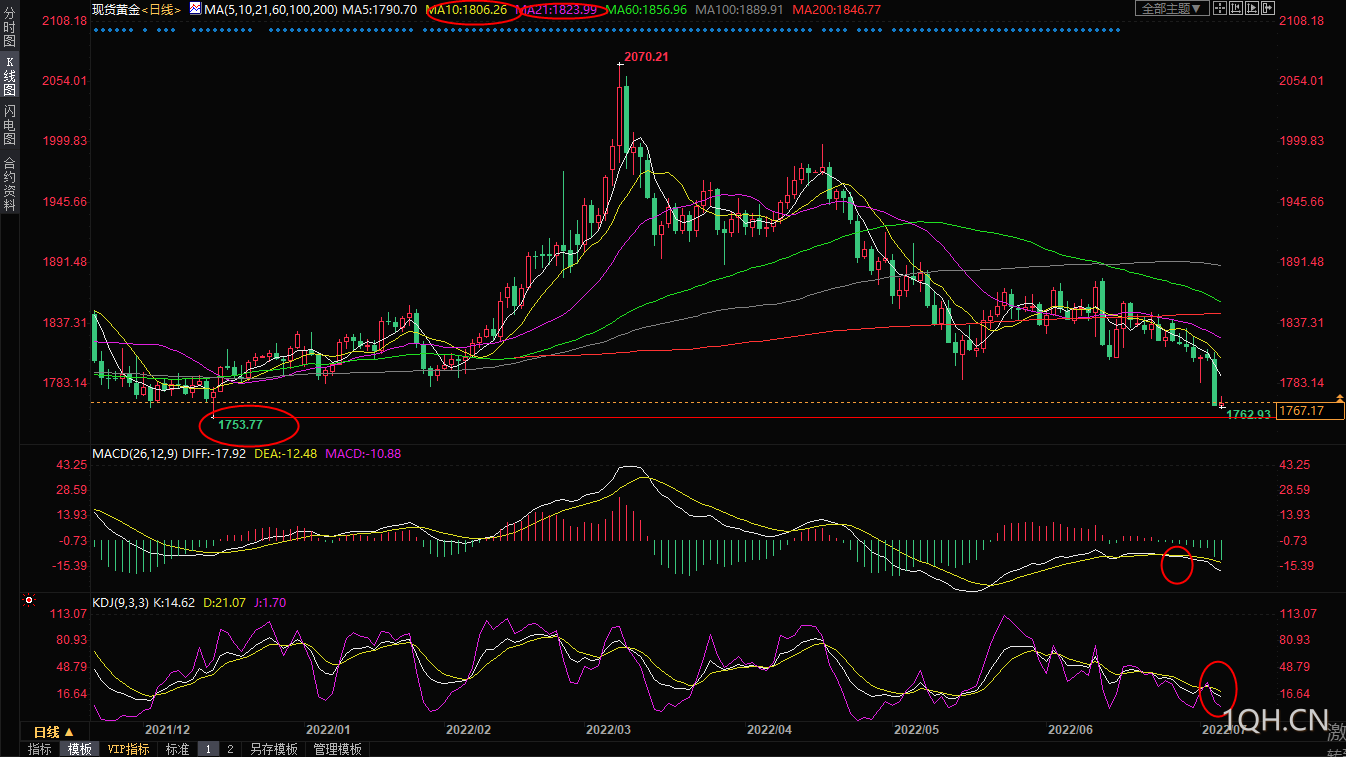The height and width of the screenshot is (757, 1346).
Task: Click the D:21.07 value
Action: pyautogui.click(x=224, y=603)
